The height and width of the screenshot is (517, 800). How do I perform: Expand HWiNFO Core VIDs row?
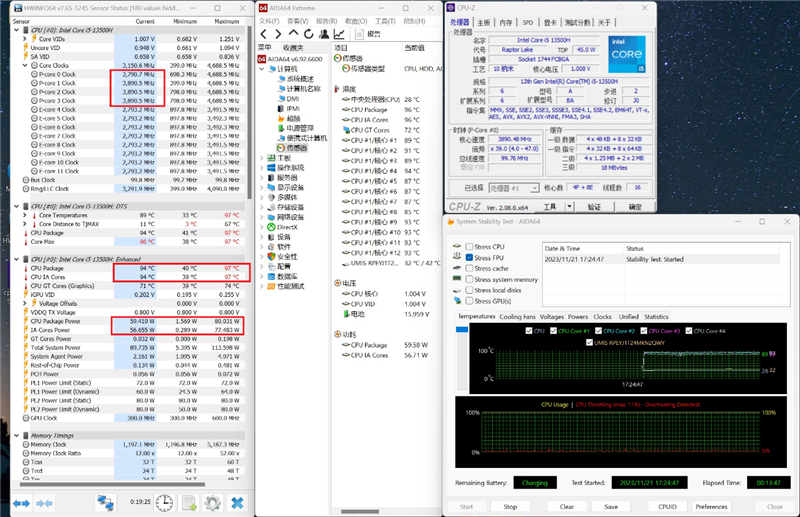coord(24,39)
